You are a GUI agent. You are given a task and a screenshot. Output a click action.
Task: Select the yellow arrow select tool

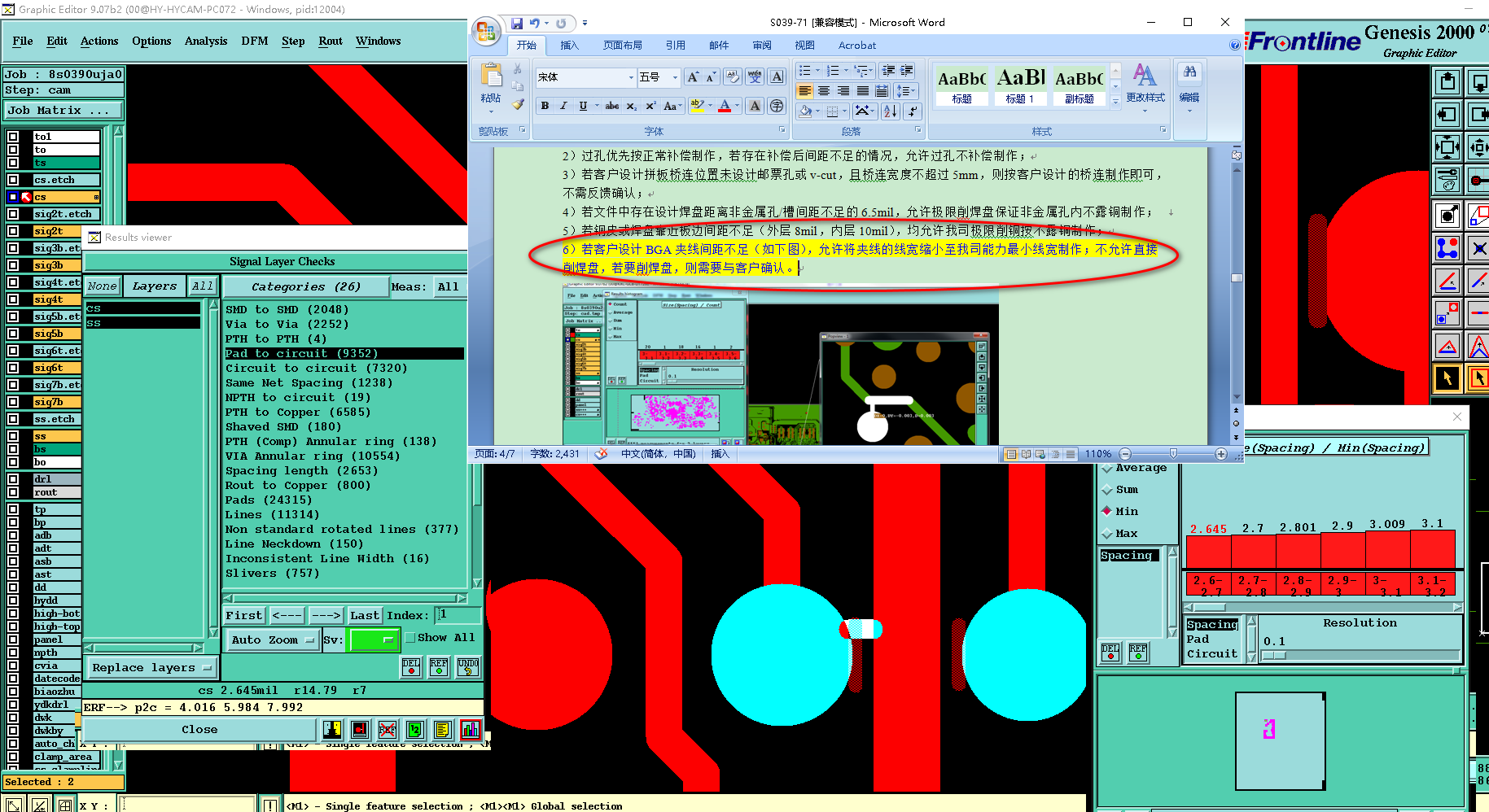[x=1447, y=378]
